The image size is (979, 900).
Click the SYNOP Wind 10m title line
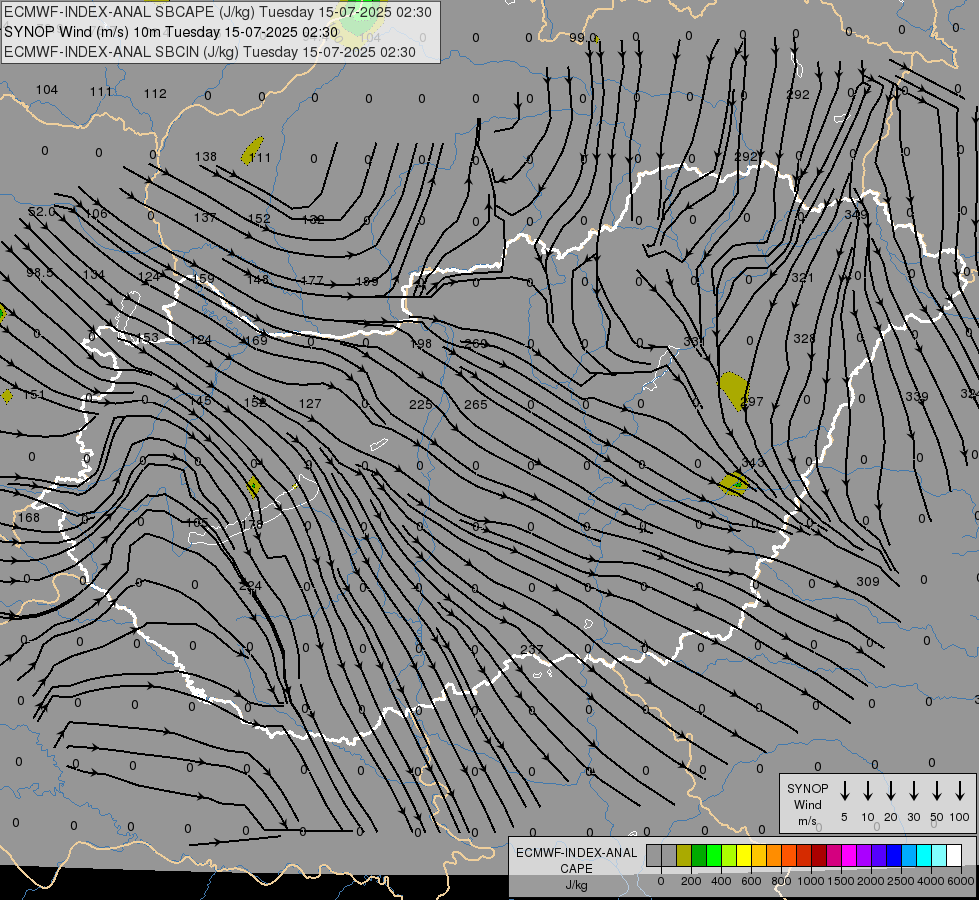pyautogui.click(x=171, y=32)
